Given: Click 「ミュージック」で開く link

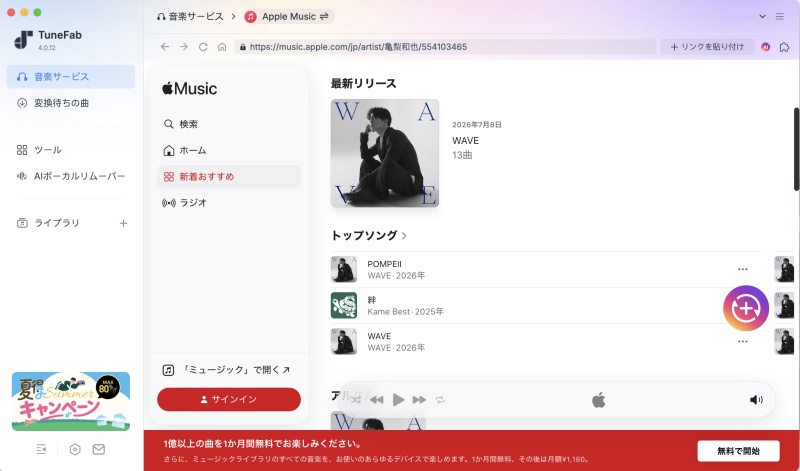Looking at the screenshot, I should [x=226, y=370].
